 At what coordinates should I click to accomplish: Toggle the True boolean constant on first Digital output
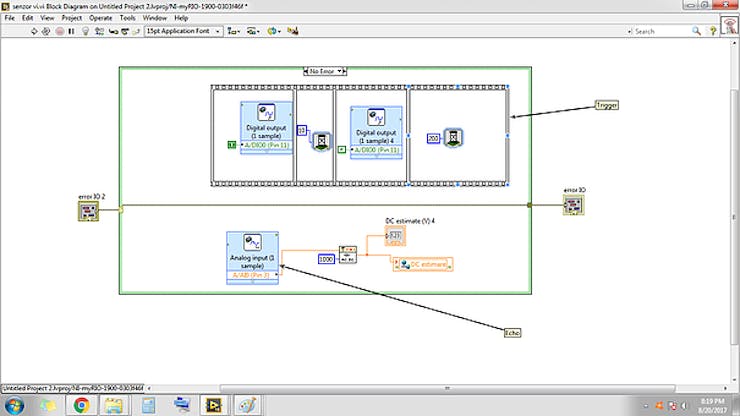click(x=232, y=144)
